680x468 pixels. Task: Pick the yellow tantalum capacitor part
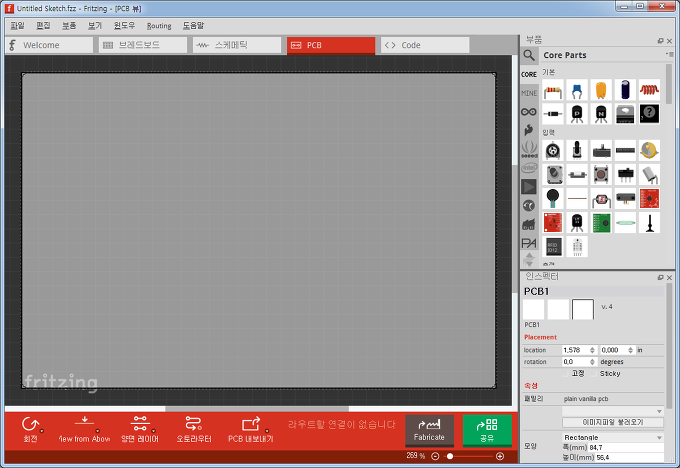601,90
